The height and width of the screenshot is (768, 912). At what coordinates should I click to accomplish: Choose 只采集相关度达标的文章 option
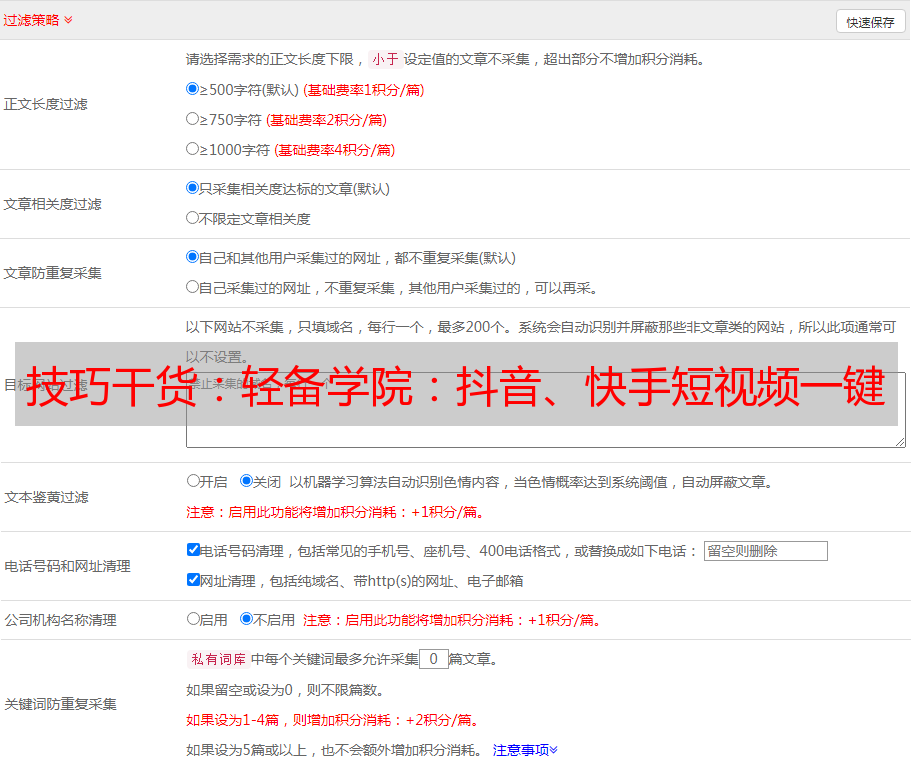[x=193, y=188]
